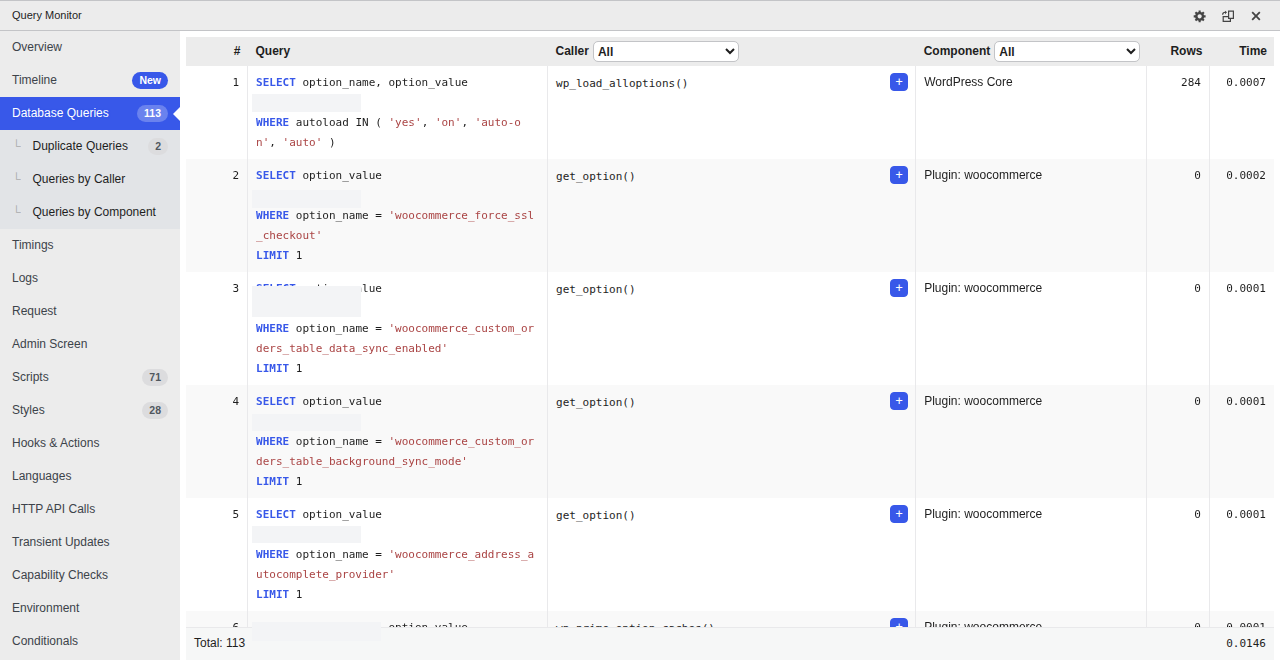Click the 113 badge on Database Queries
Screen dimensions: 1280x660
[x=152, y=113]
